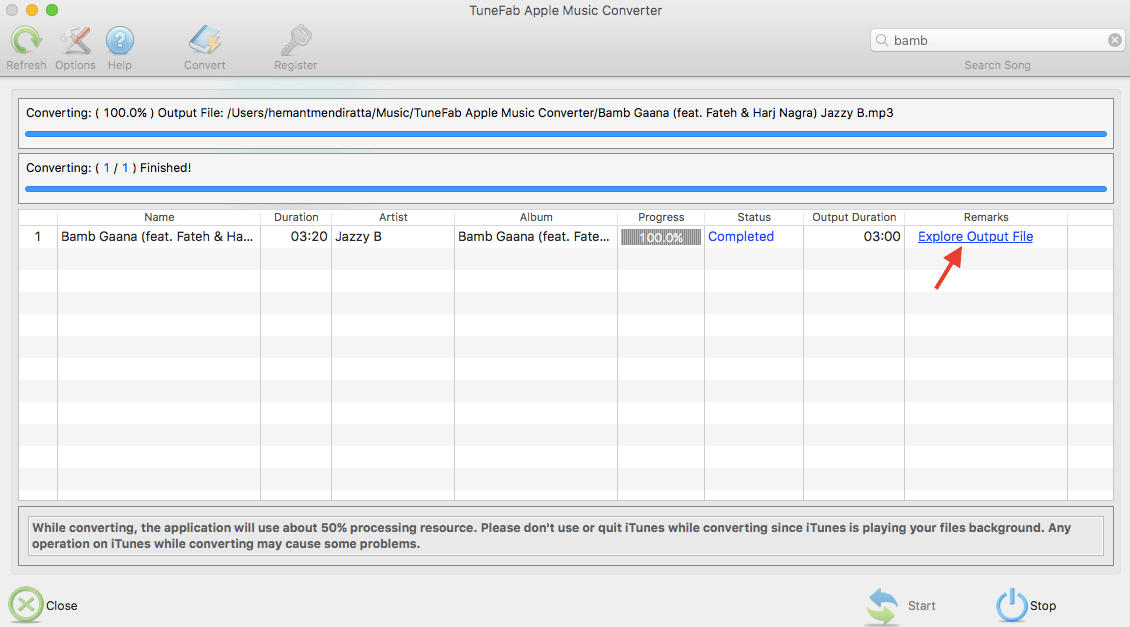Click the Artist column header
This screenshot has width=1130, height=627.
click(393, 217)
